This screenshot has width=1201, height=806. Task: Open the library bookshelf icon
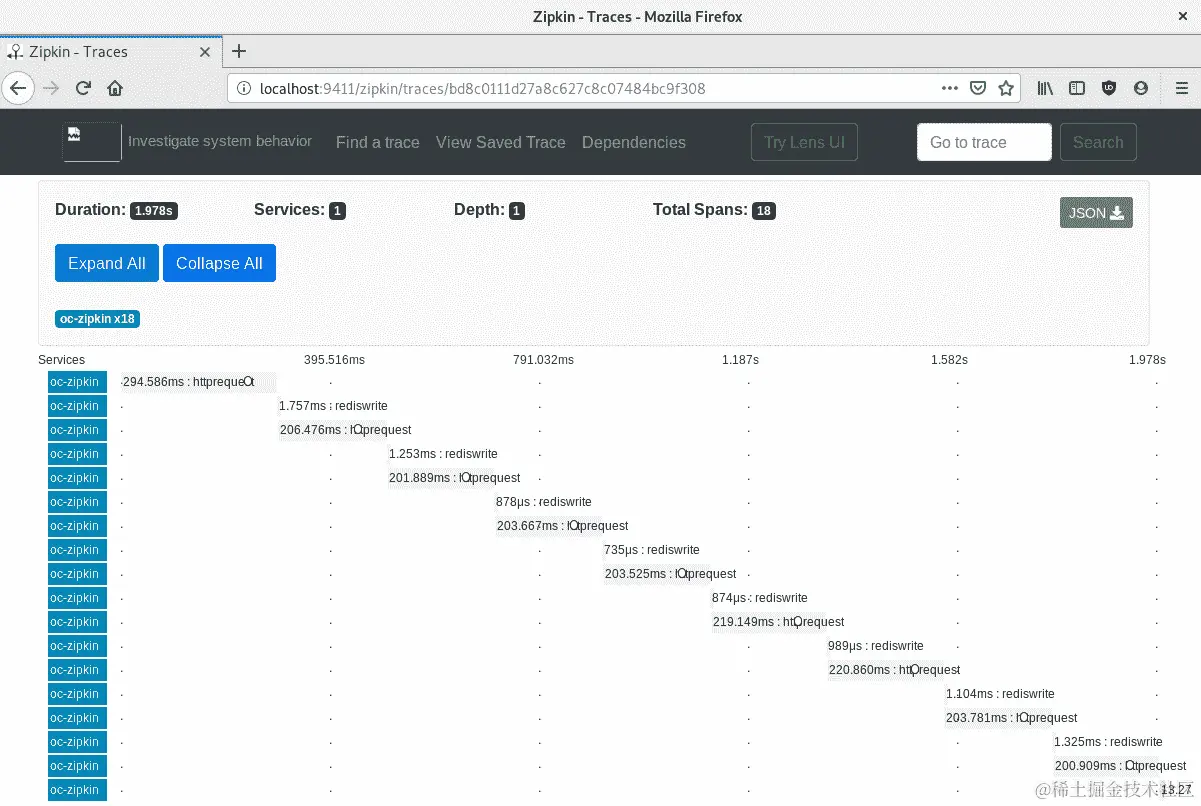click(x=1045, y=88)
